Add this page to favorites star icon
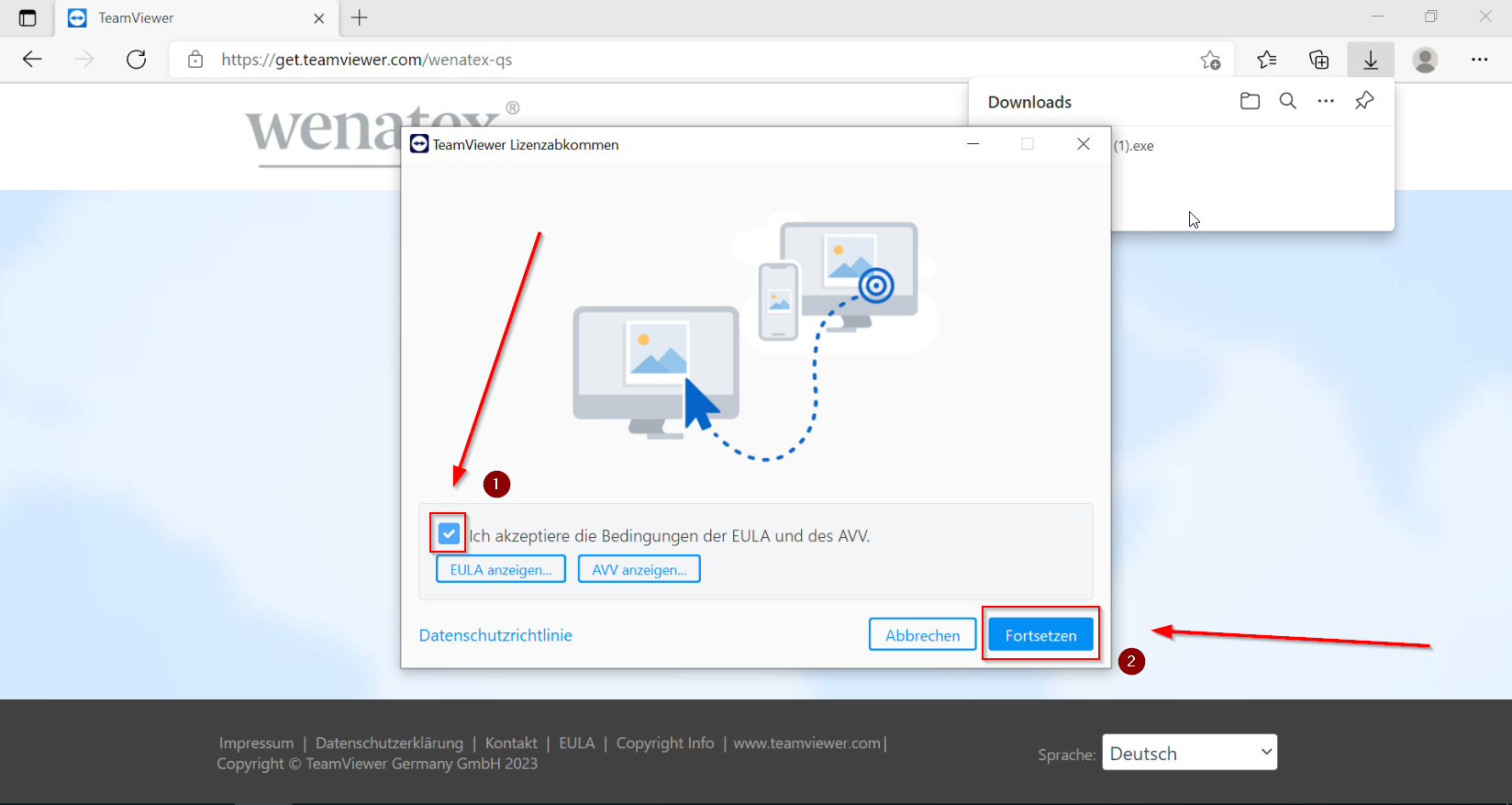1512x805 pixels. (1210, 60)
